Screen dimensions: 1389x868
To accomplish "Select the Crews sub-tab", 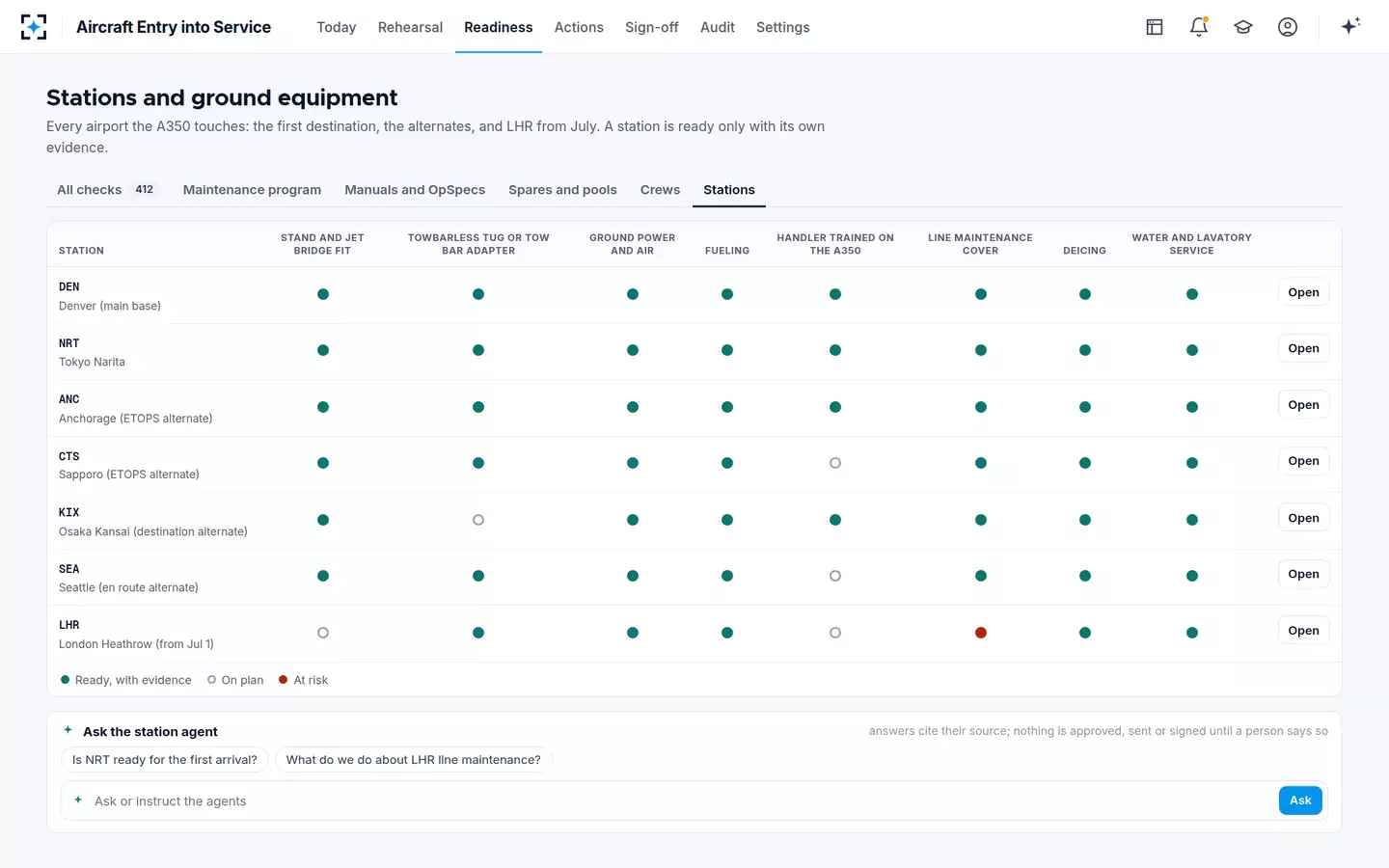I will (660, 190).
